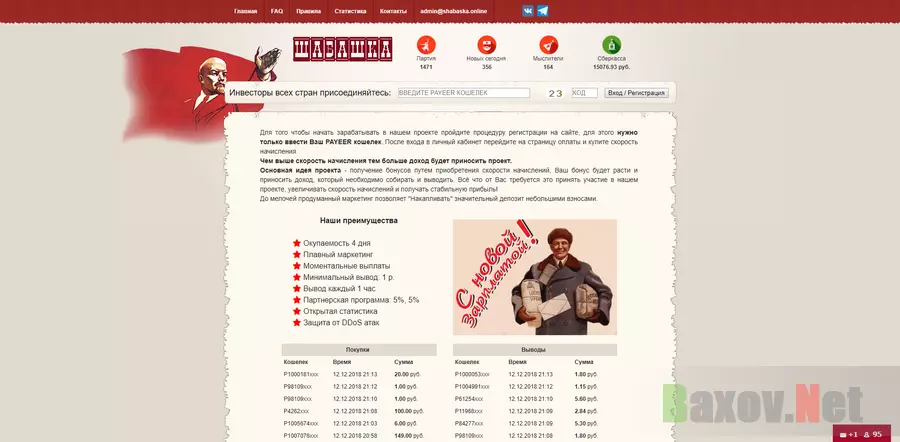Click the Сберкасса value 15076.93 руб.
The image size is (900, 442).
pos(611,67)
